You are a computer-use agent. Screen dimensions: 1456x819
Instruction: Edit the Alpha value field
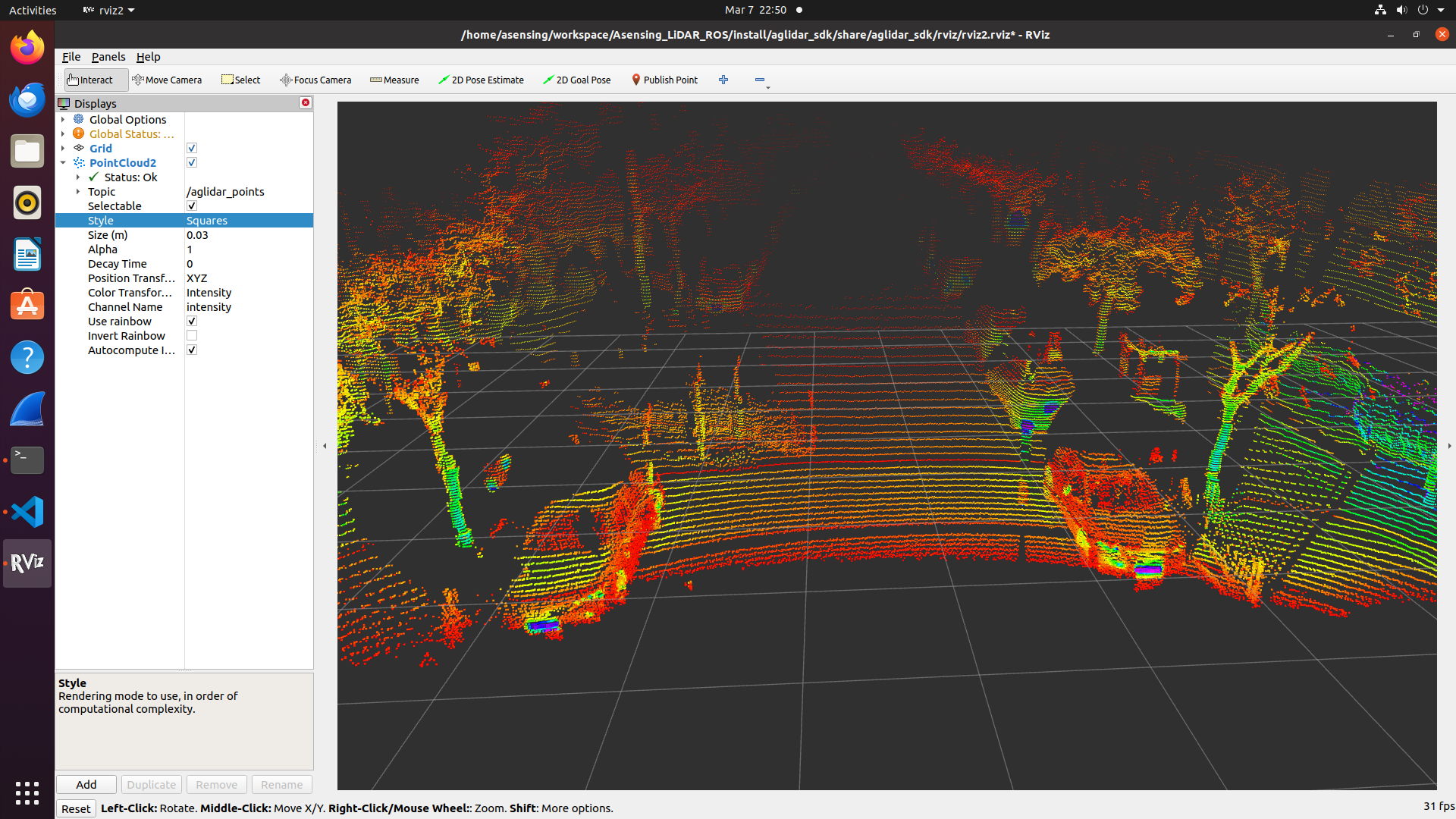pos(249,249)
